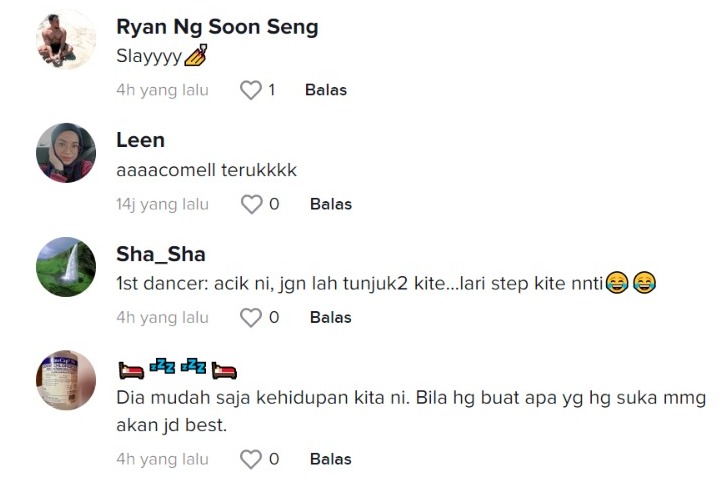Like Leen's comment with heart icon
728x483 pixels.
coord(252,204)
